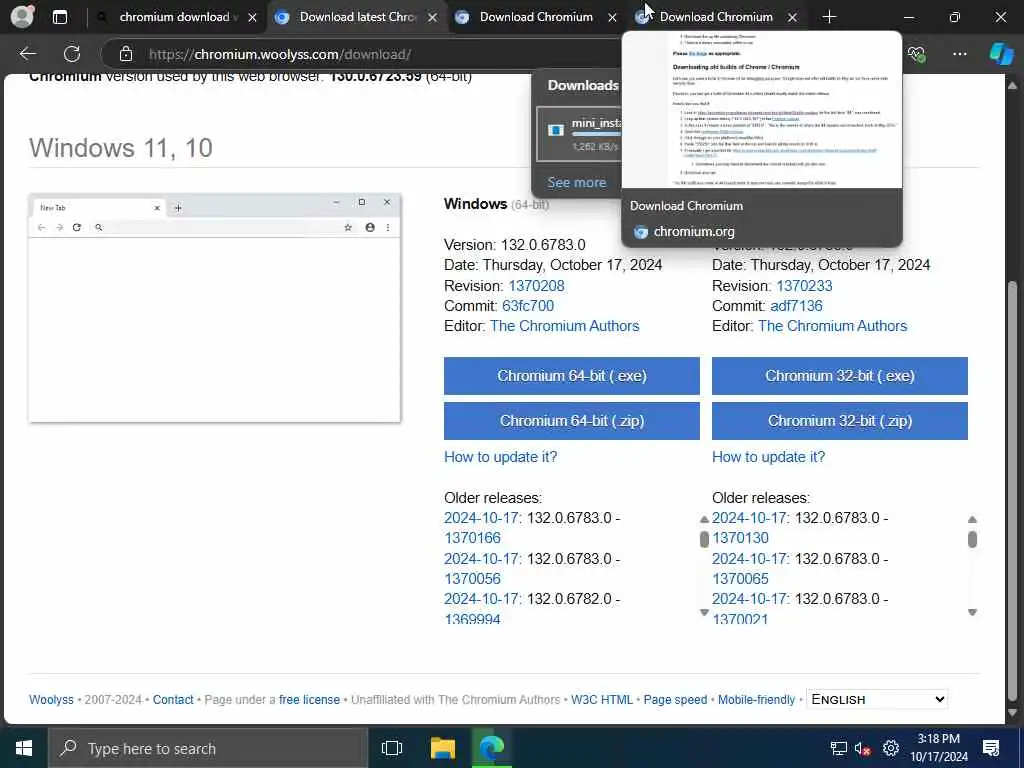Close the 'Download latest Chro' tab
Viewport: 1024px width, 768px height.
432,18
